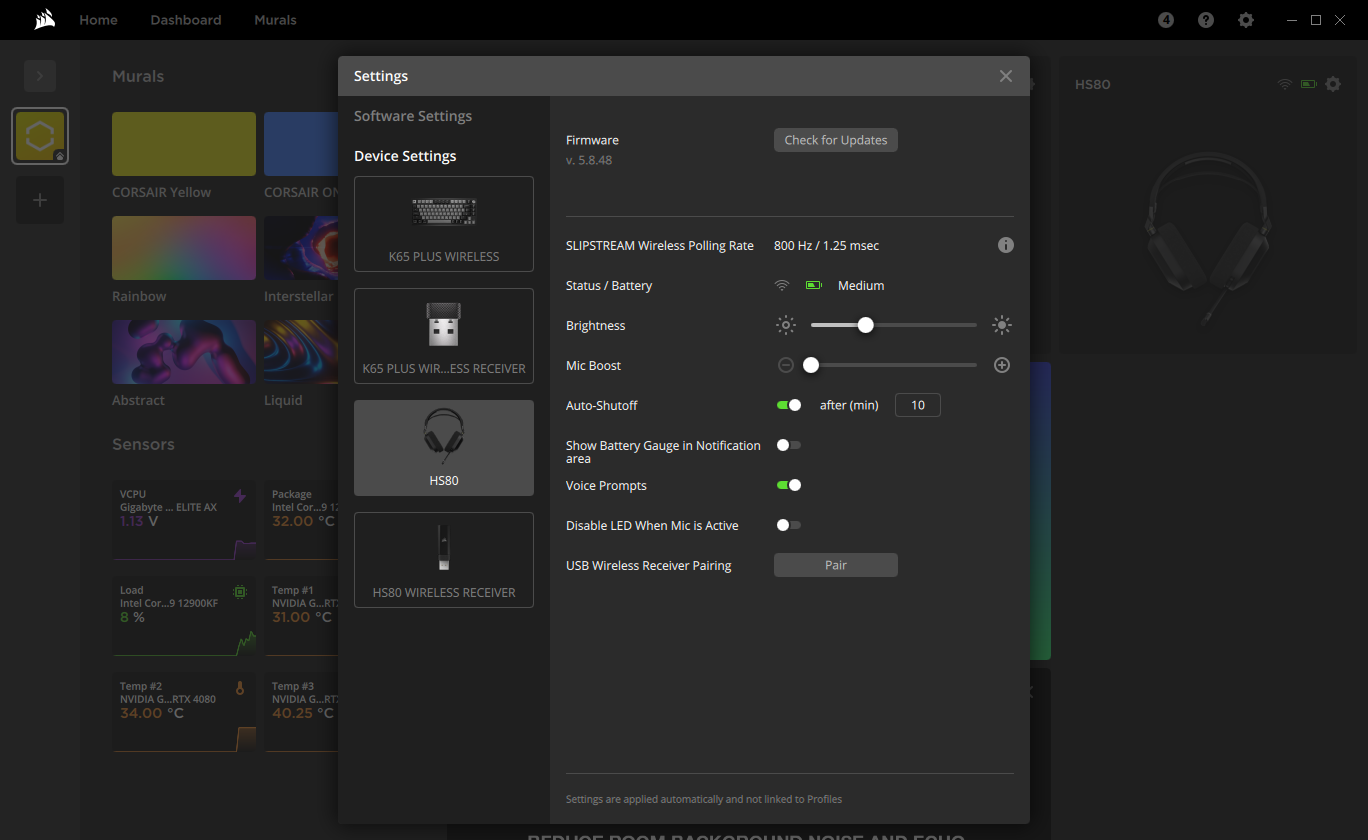This screenshot has height=840, width=1368.
Task: Open the top bar settings gear
Action: pyautogui.click(x=1246, y=20)
